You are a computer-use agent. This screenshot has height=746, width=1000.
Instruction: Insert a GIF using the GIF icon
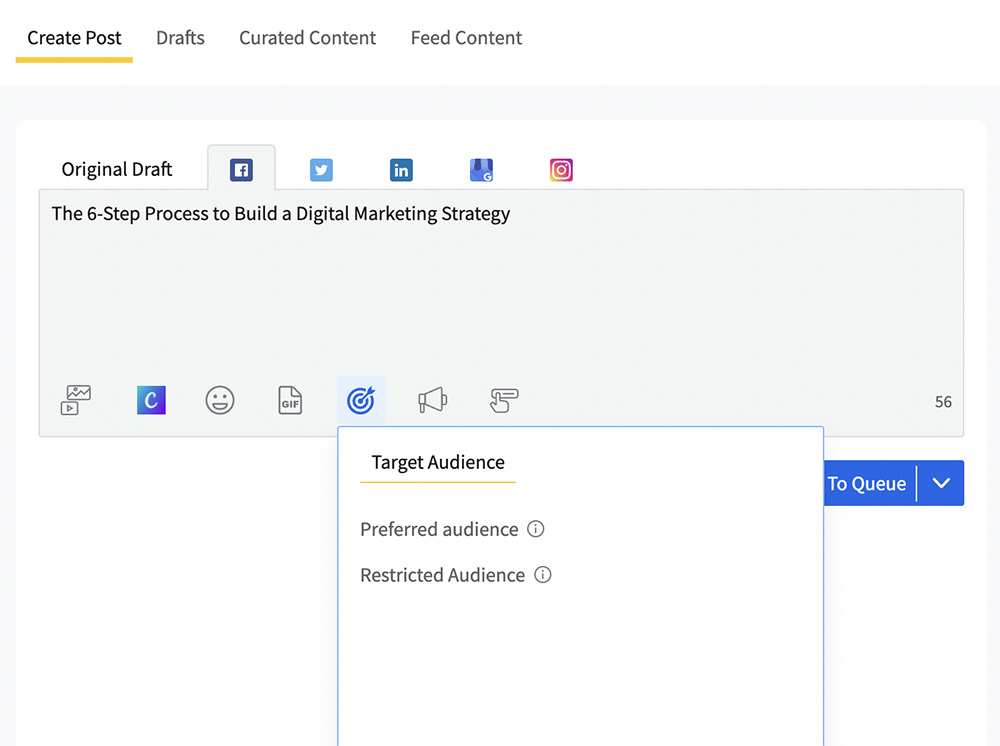click(x=290, y=401)
